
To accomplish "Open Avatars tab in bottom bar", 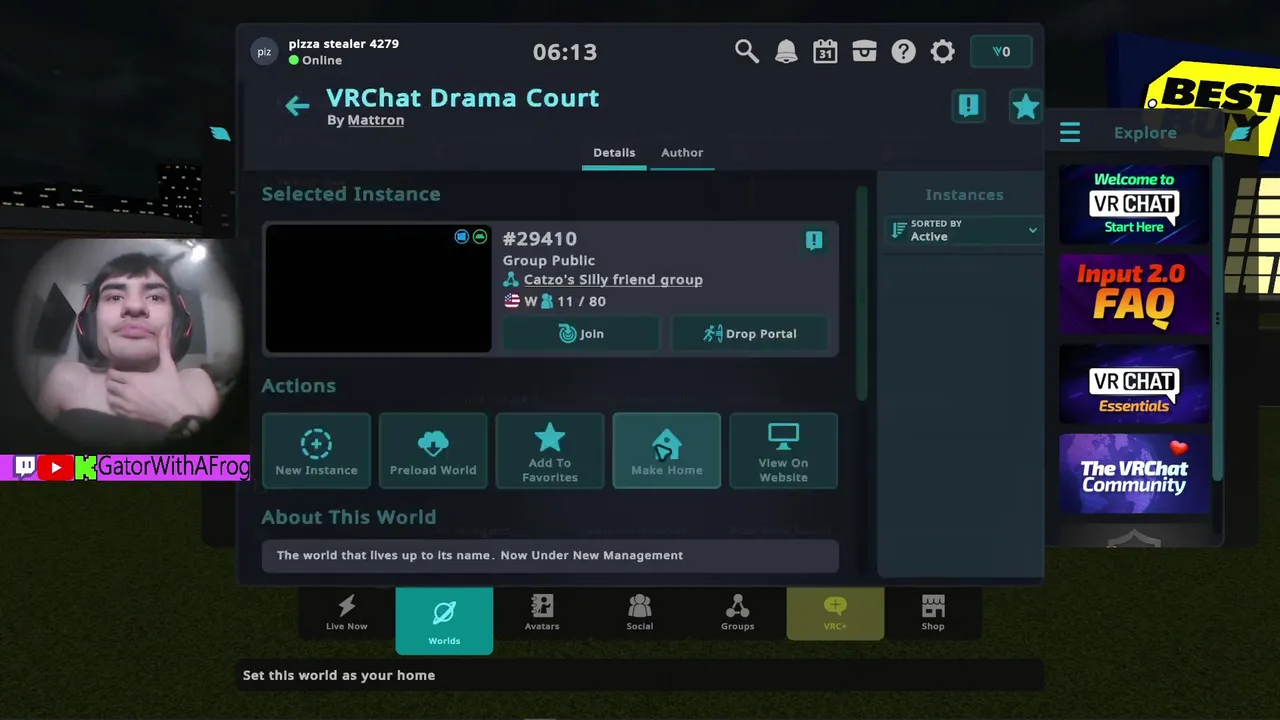I will 542,613.
